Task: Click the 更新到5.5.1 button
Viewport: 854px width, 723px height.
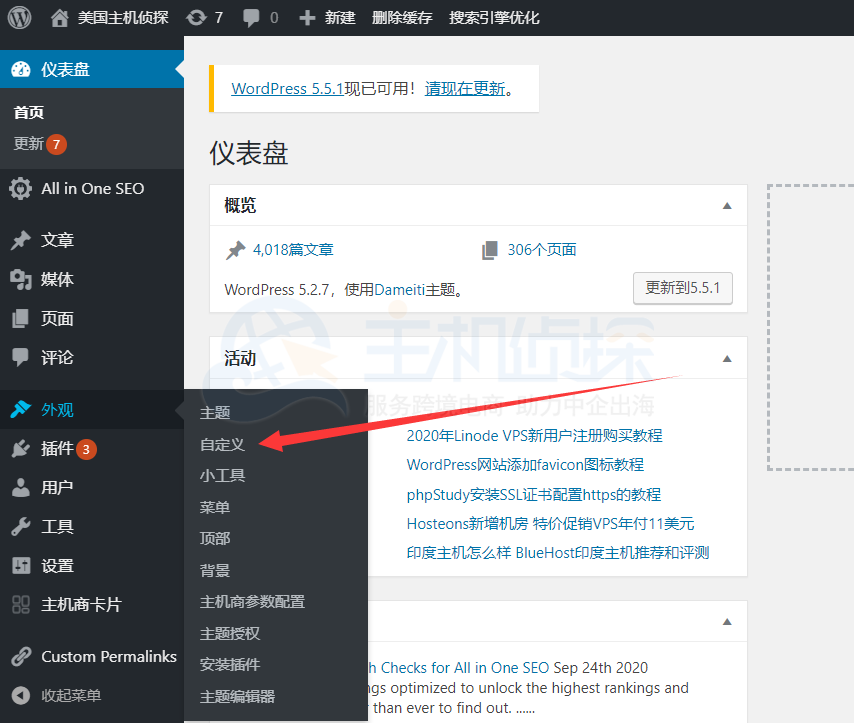Action: coord(683,288)
